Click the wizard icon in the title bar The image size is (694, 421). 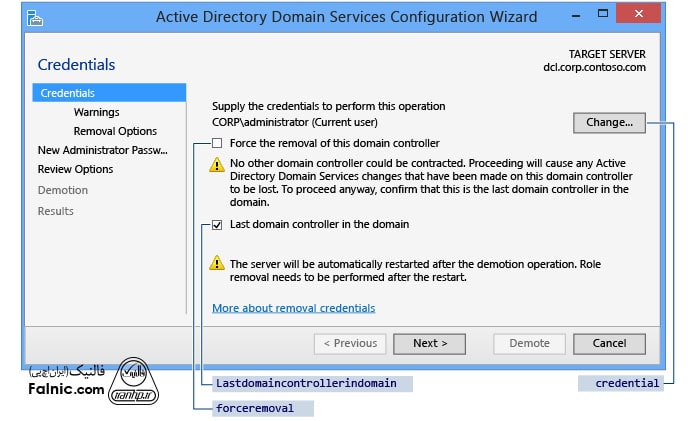36,18
